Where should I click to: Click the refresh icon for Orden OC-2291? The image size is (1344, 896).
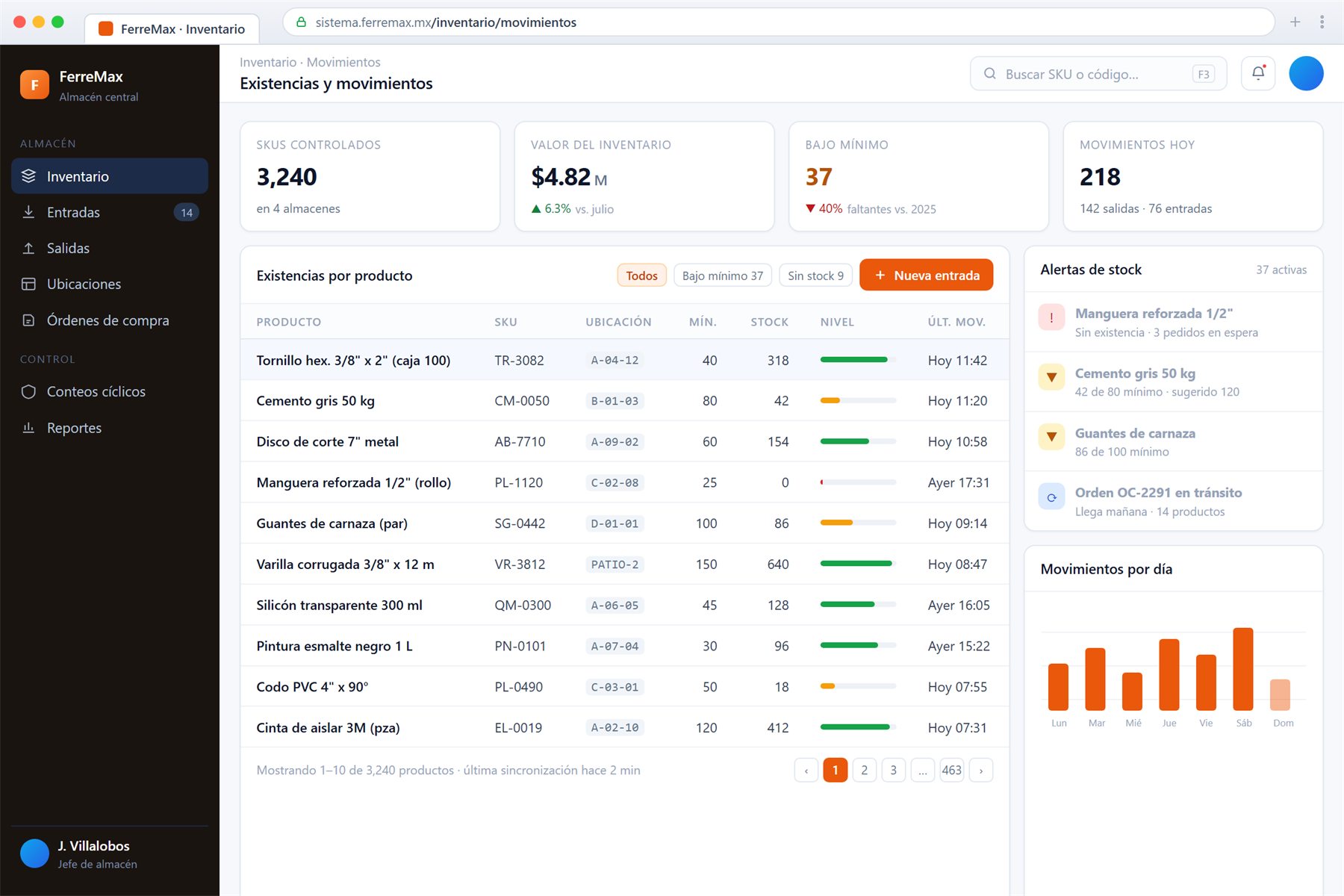pyautogui.click(x=1051, y=497)
